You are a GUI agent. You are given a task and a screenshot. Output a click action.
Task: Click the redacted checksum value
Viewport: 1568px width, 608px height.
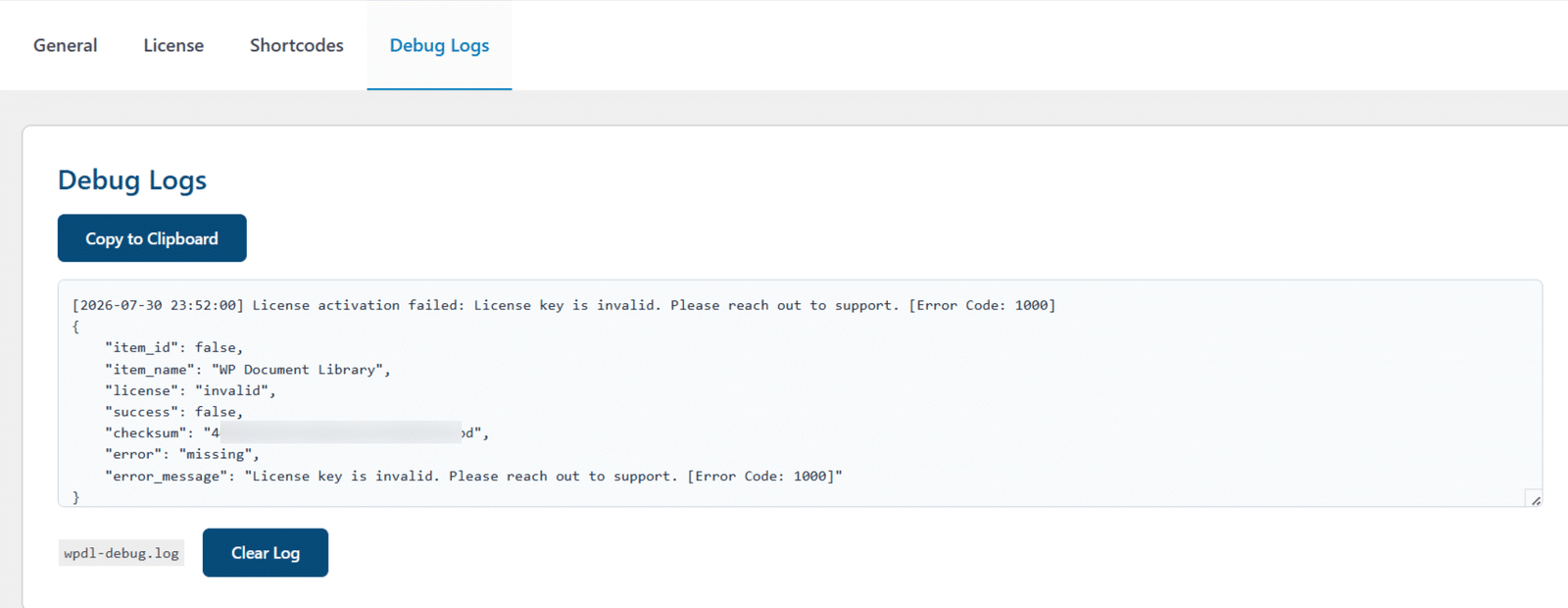(340, 432)
